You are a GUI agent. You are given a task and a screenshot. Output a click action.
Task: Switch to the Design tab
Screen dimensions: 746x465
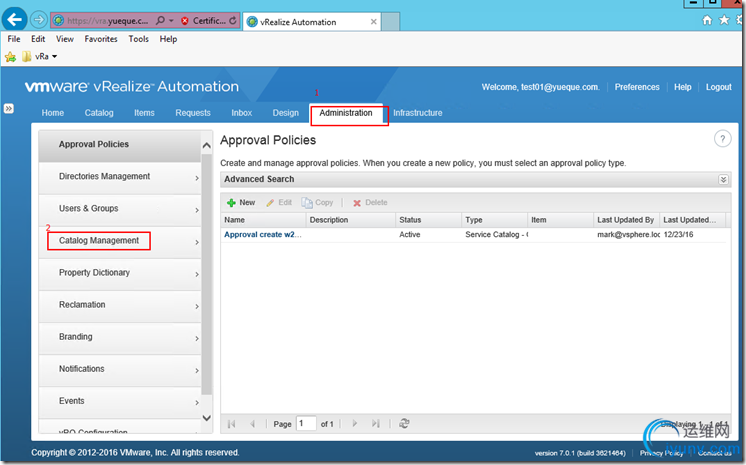[285, 113]
